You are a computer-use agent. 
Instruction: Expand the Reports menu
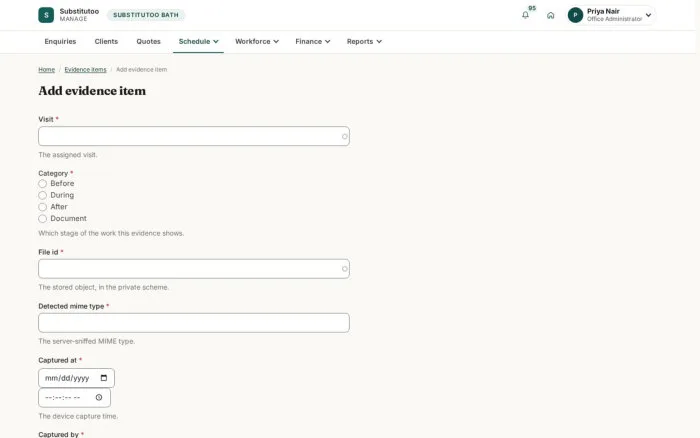364,41
